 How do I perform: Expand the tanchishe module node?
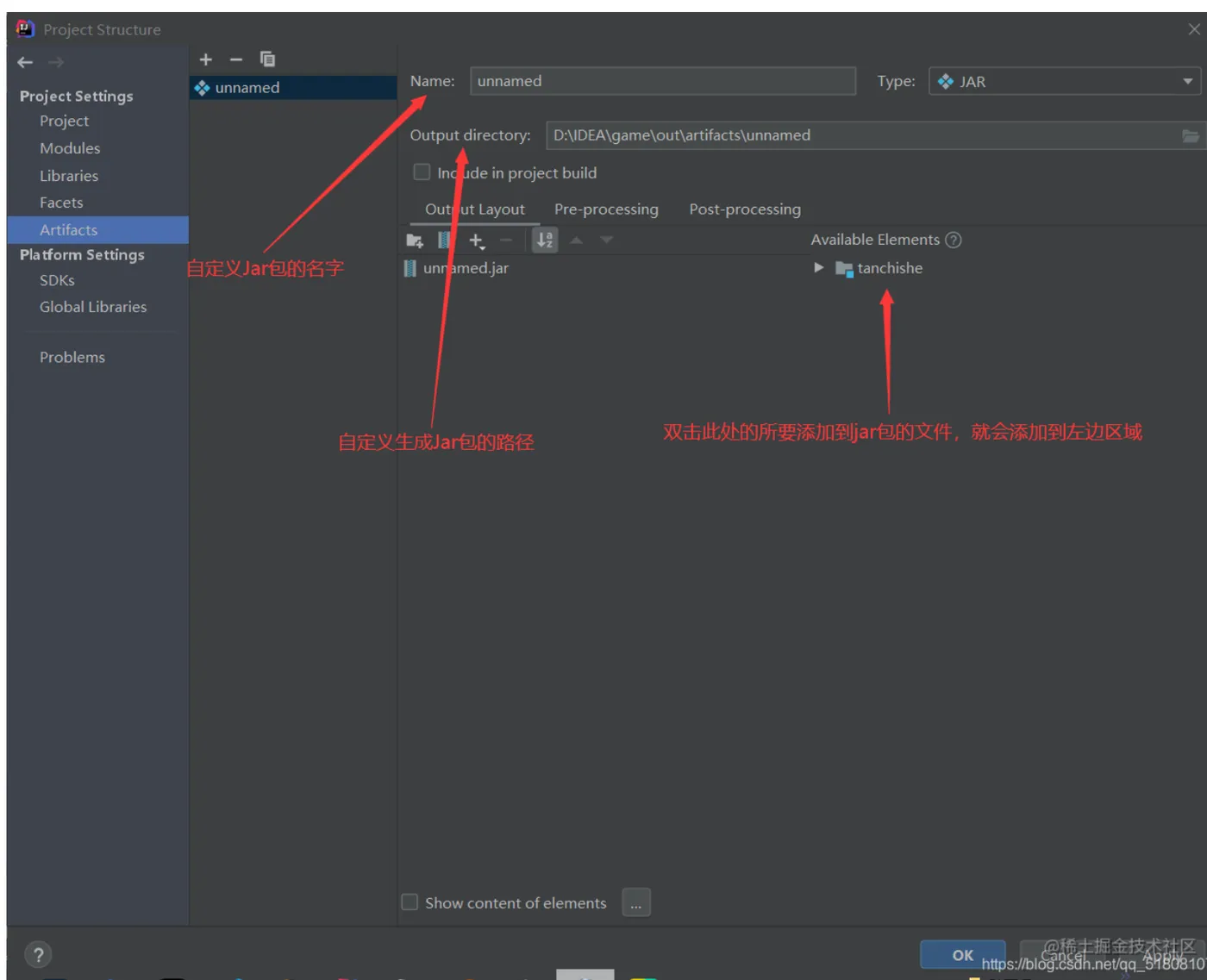[x=818, y=268]
